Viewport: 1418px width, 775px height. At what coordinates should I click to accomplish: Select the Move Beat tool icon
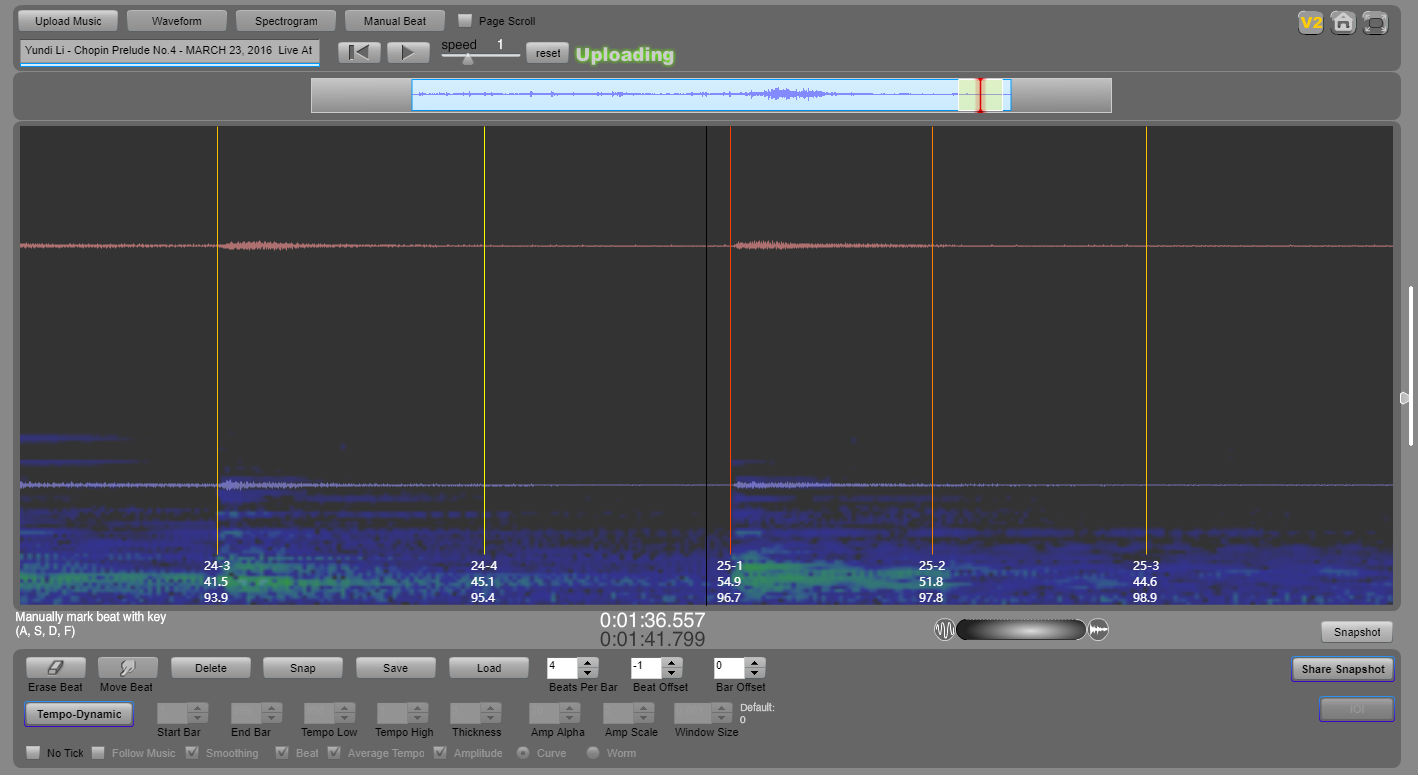[x=127, y=668]
